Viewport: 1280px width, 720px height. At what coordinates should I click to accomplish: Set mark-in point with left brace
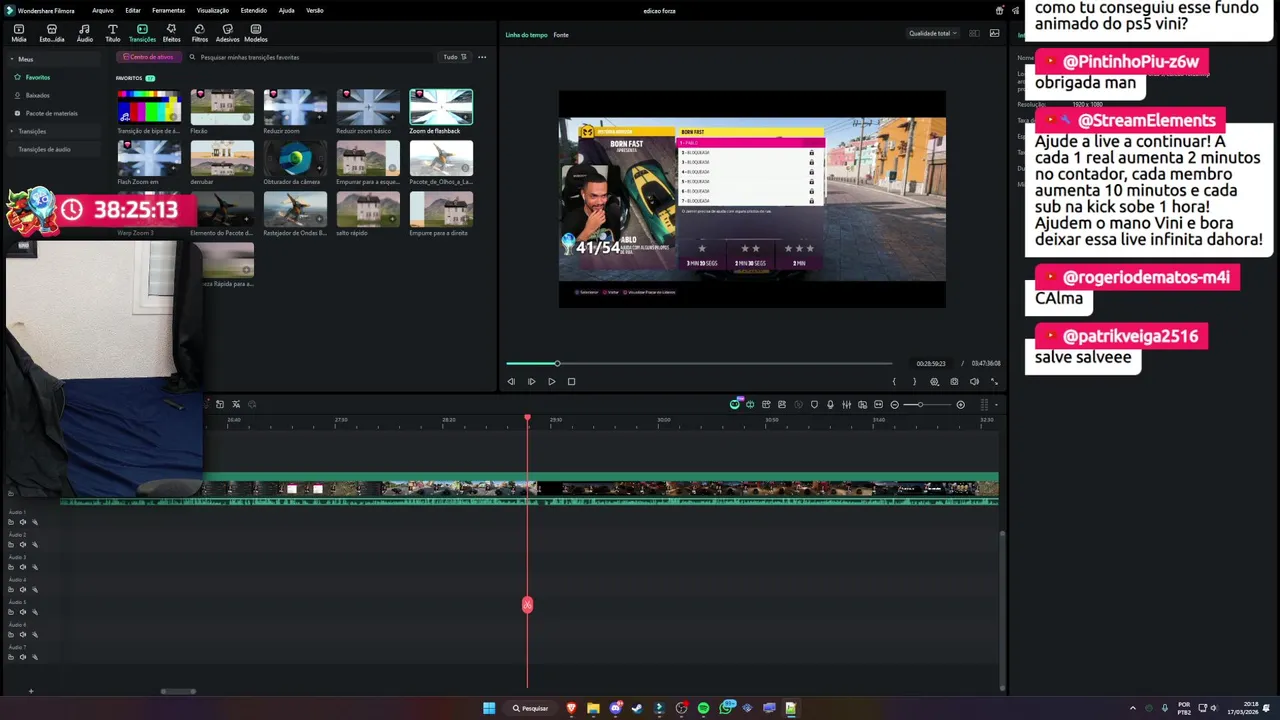point(894,381)
